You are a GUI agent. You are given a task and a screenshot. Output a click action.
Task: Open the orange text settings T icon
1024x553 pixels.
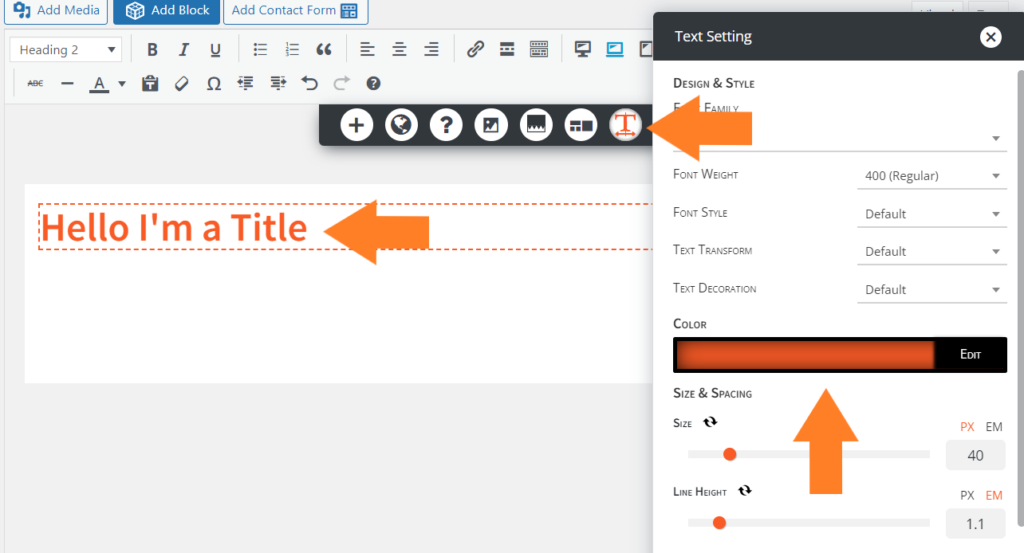tap(625, 125)
